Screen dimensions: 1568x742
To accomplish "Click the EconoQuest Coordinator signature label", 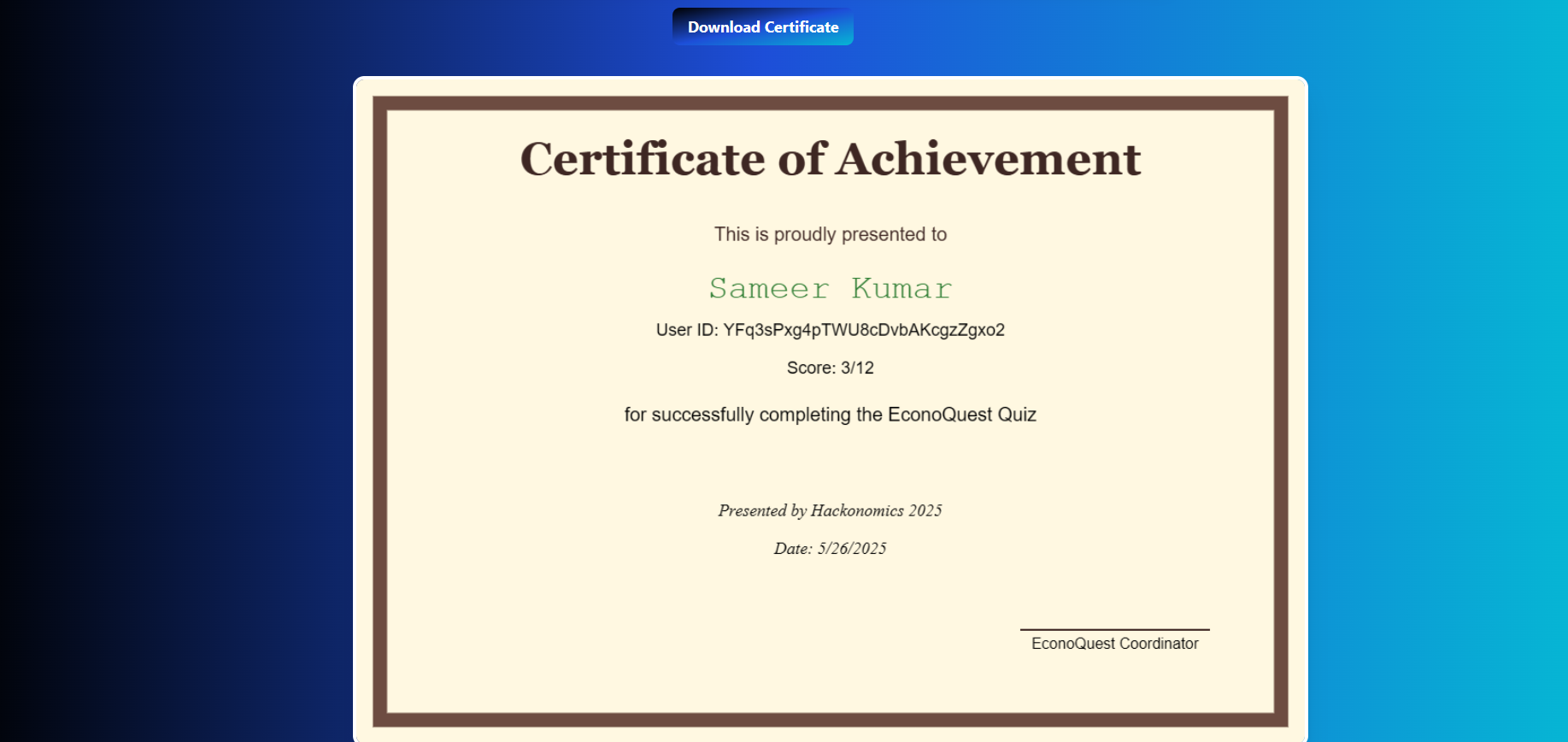I will [1115, 644].
